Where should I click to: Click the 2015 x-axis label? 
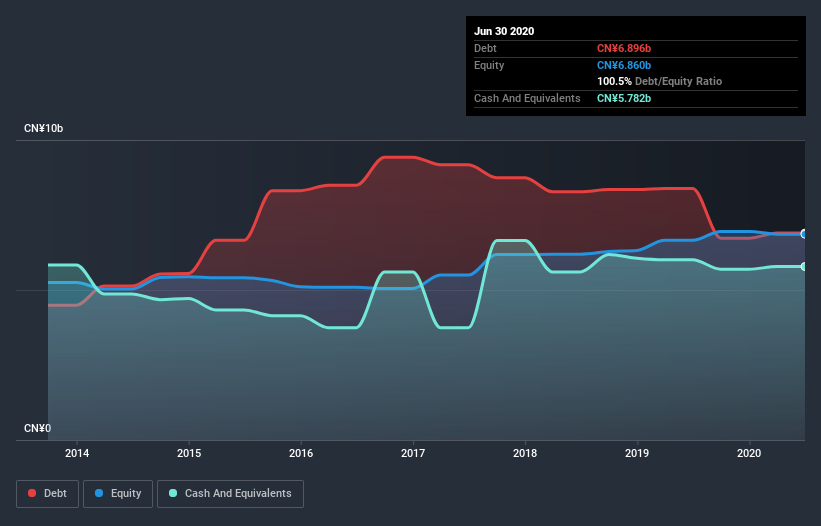tap(189, 453)
